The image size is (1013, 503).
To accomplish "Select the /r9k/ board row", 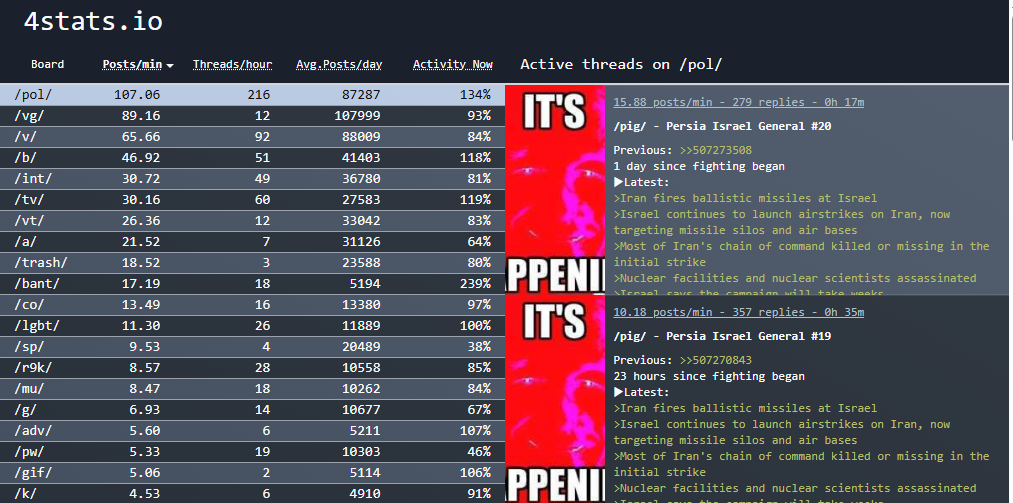I will coord(252,367).
